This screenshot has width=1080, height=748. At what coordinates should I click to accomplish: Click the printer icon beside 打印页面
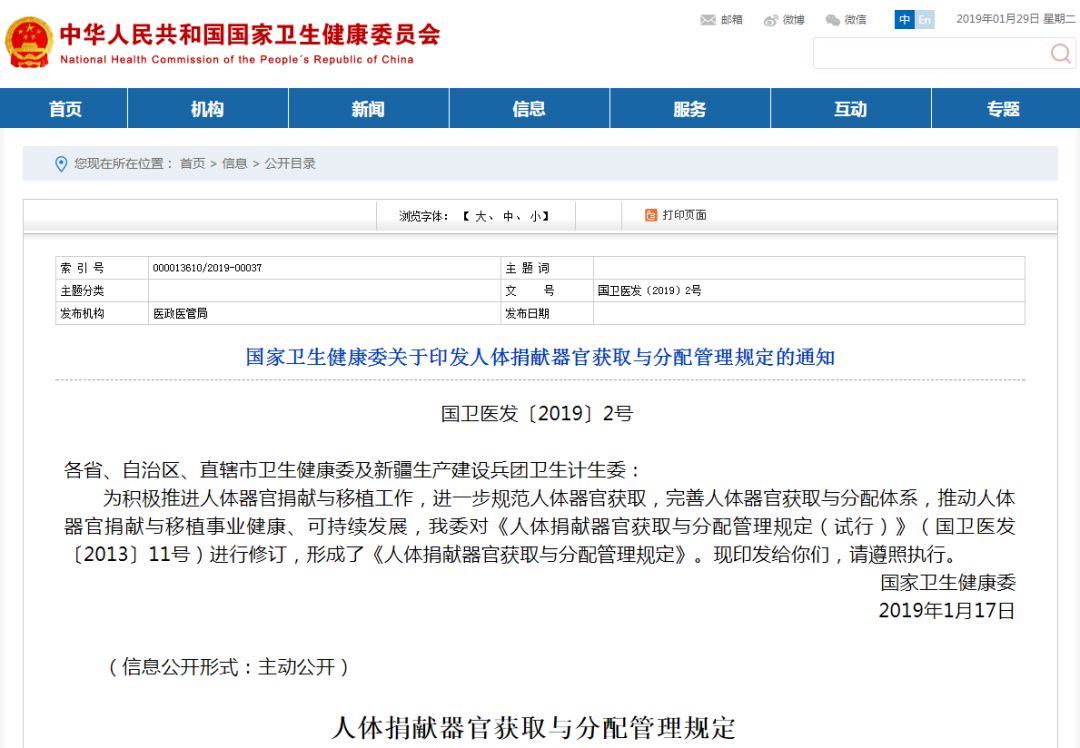651,215
